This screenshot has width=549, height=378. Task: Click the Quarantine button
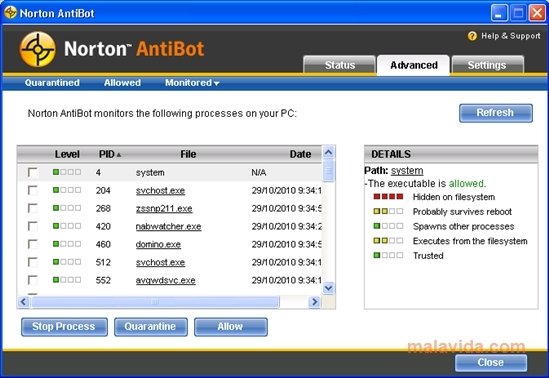(151, 327)
